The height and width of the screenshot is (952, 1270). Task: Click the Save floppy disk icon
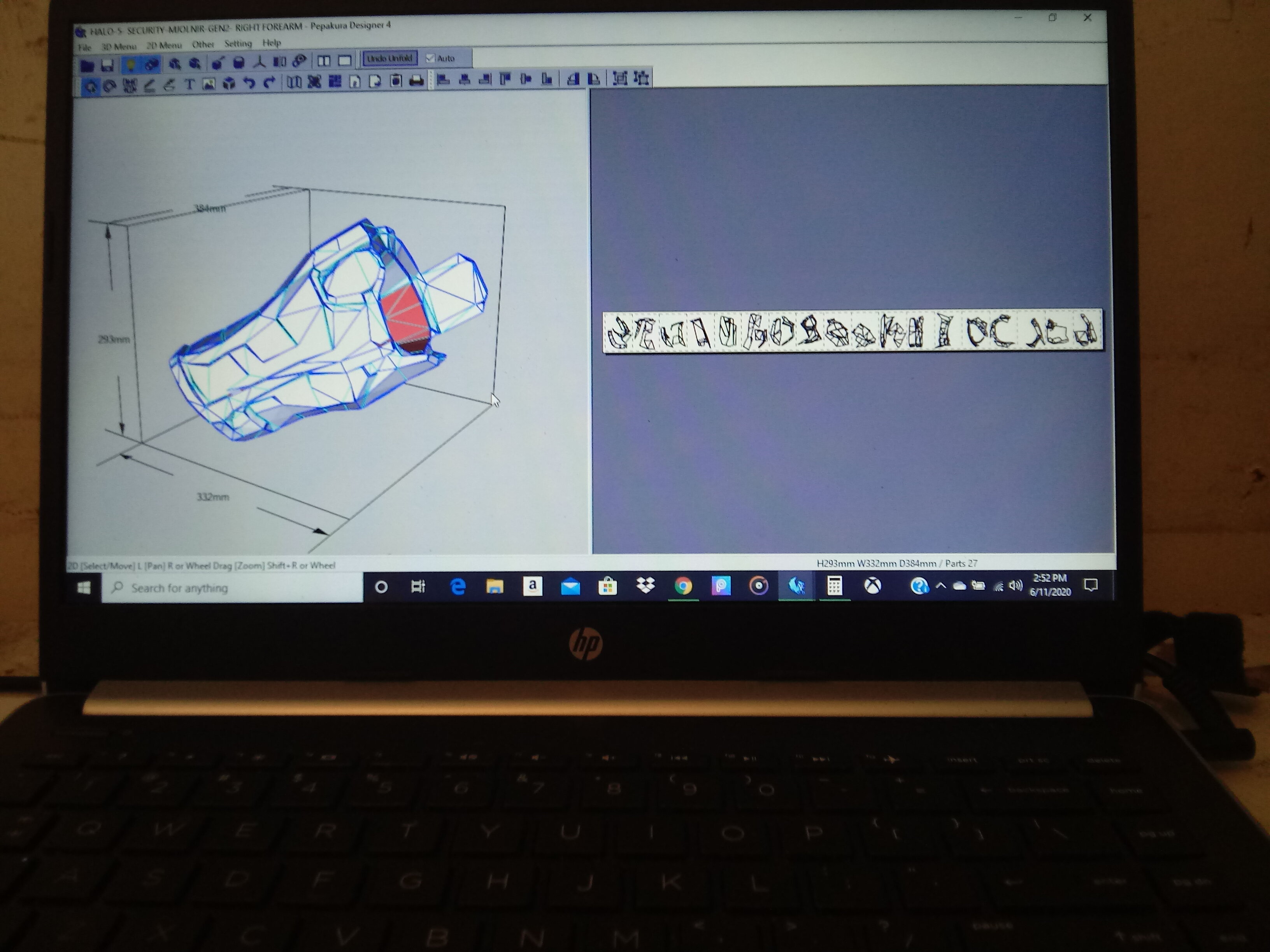pos(107,65)
